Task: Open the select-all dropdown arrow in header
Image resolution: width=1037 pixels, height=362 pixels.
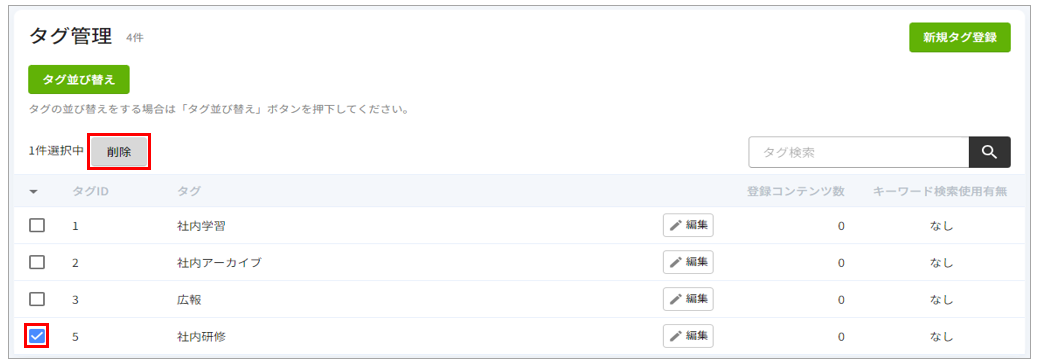Action: tap(34, 192)
